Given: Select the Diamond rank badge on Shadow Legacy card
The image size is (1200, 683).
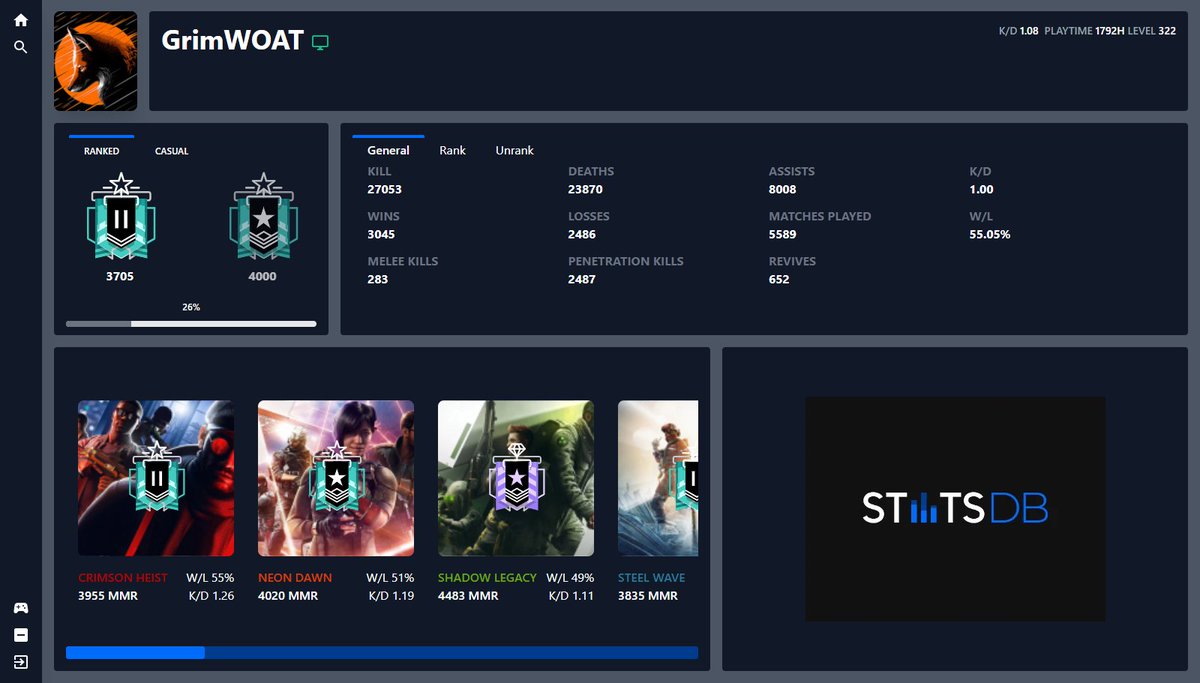Looking at the screenshot, I should click(515, 477).
